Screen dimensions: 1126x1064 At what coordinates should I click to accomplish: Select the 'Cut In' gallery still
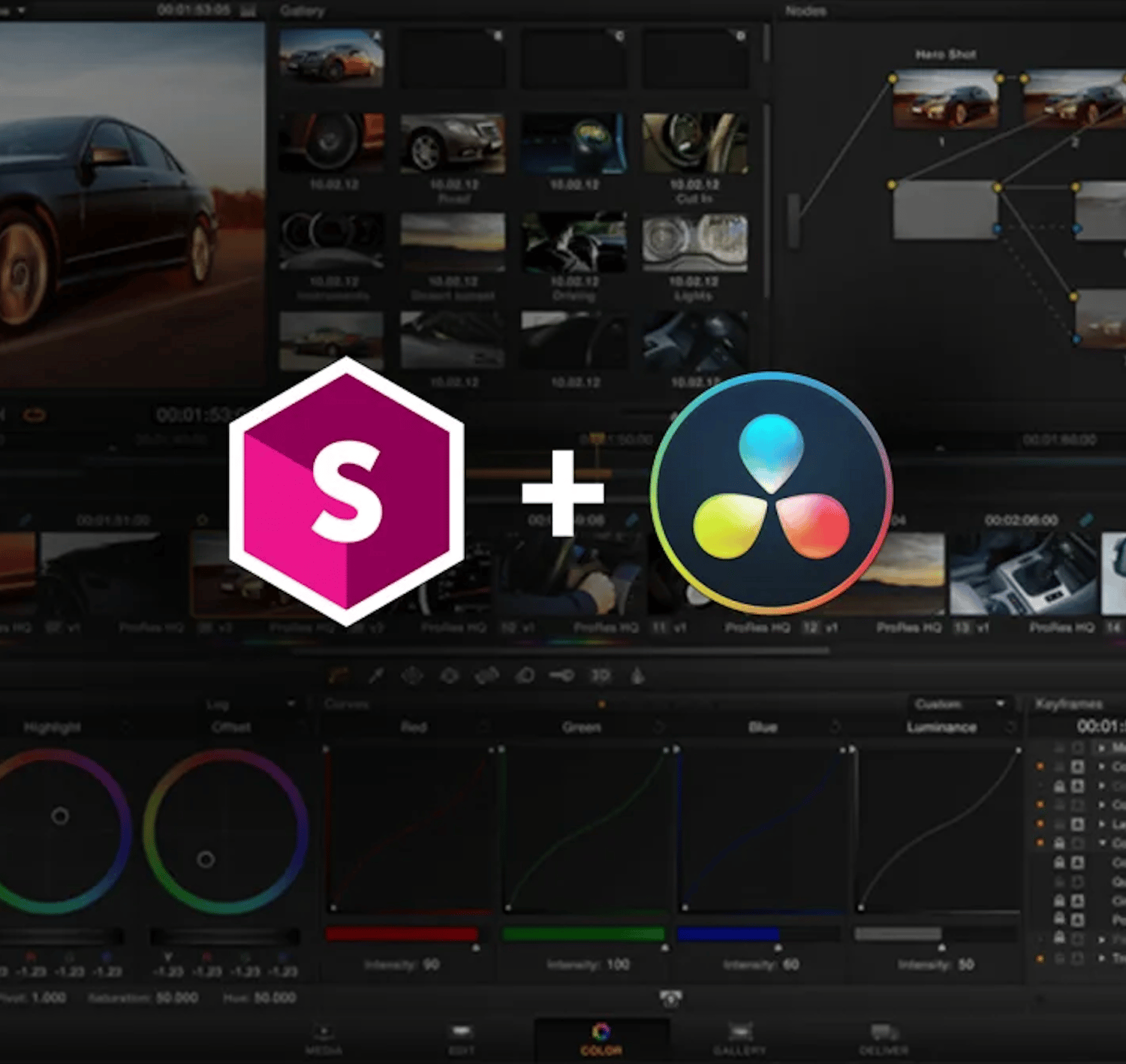695,143
